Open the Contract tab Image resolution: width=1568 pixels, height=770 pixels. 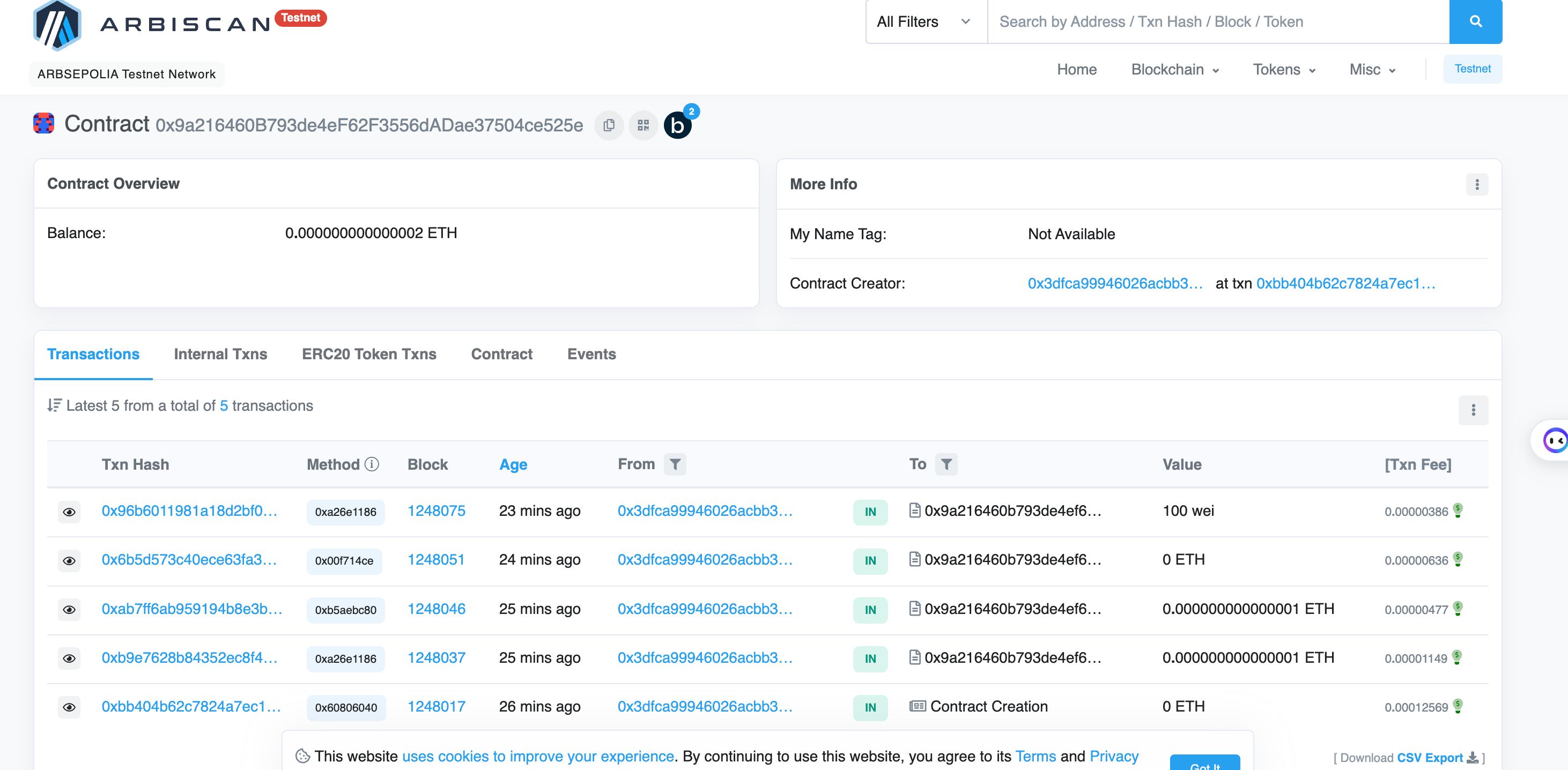501,354
